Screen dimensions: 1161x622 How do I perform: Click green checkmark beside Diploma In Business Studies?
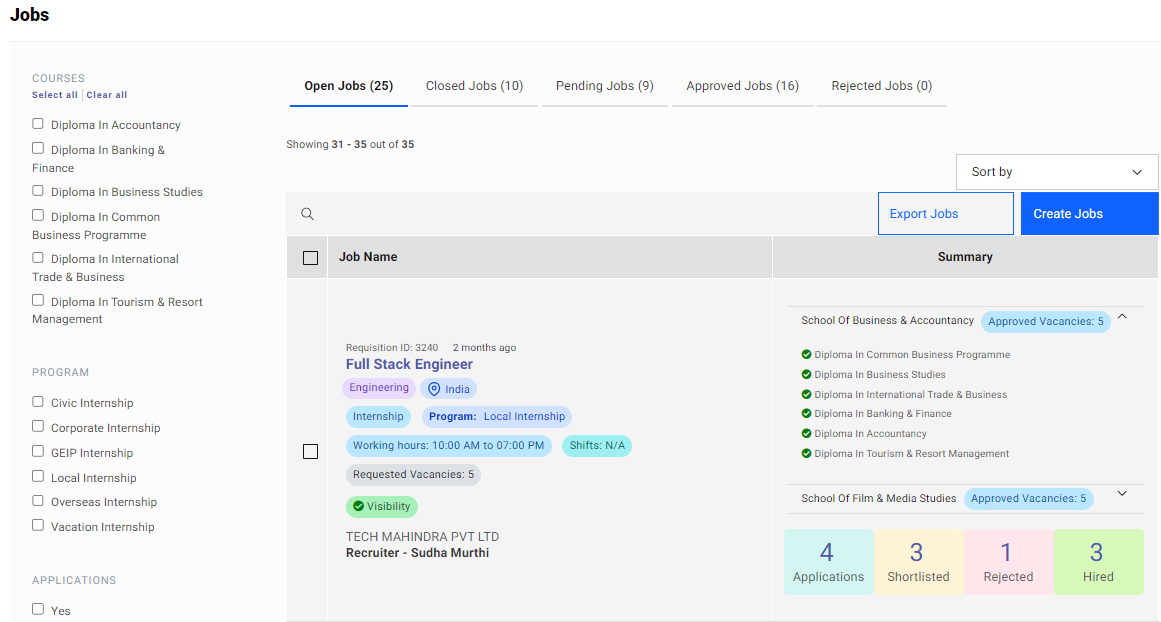coord(807,374)
